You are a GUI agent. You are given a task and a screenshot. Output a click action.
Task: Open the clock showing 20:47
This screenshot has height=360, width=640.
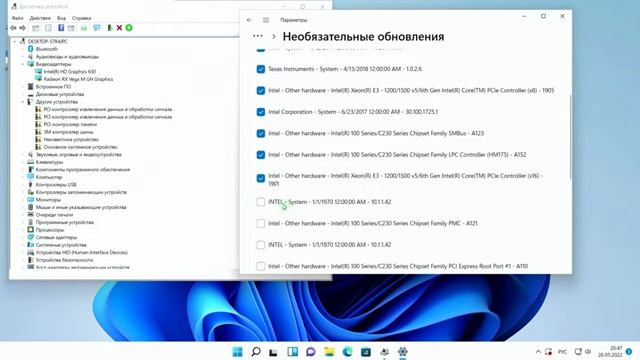pyautogui.click(x=610, y=351)
